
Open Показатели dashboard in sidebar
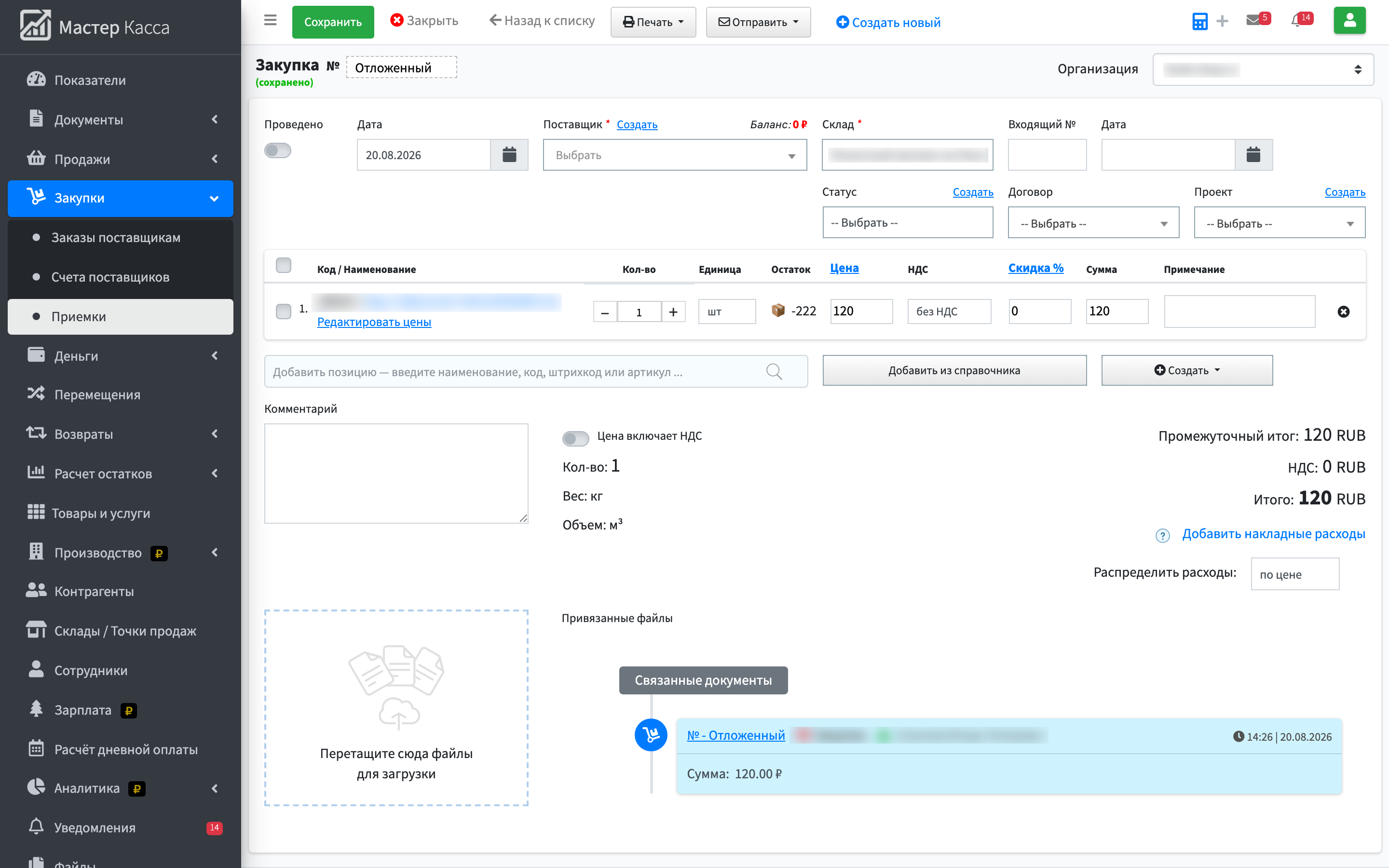(121, 80)
